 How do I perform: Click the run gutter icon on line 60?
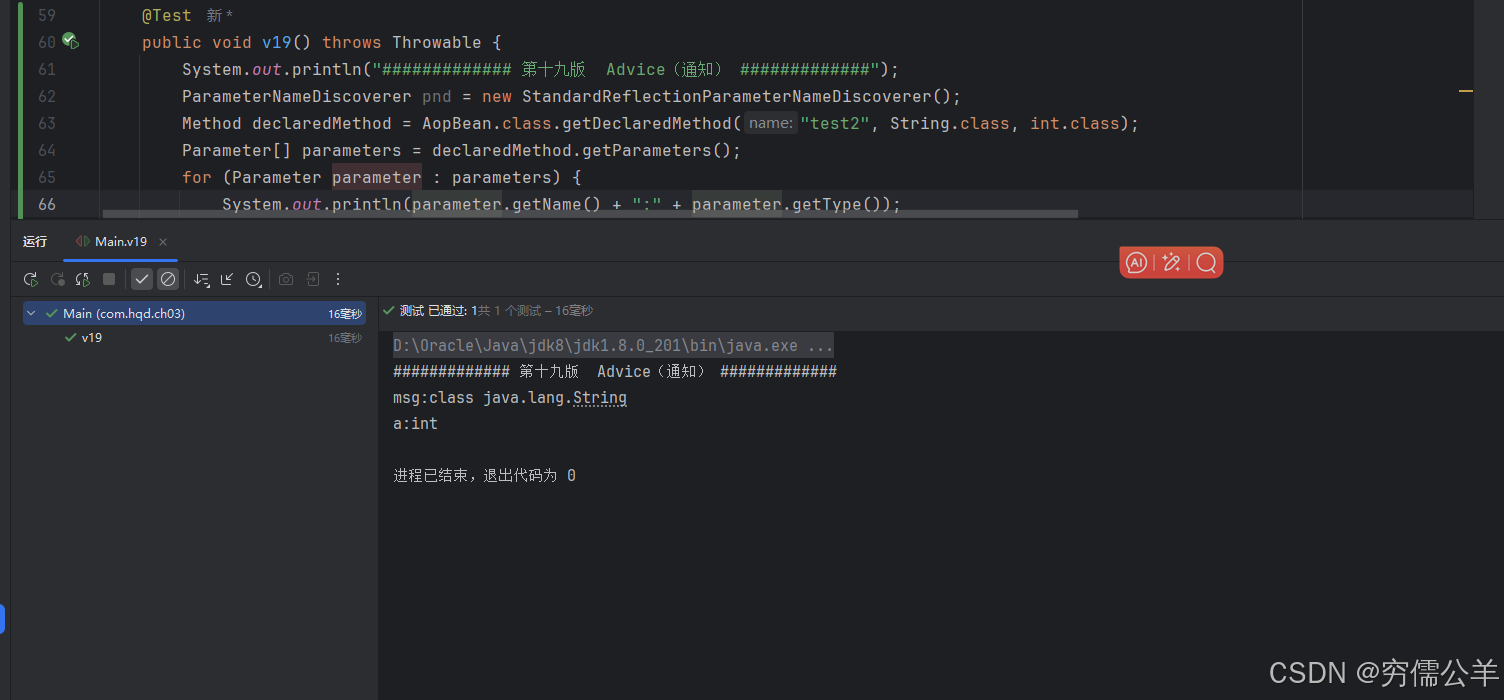point(70,41)
